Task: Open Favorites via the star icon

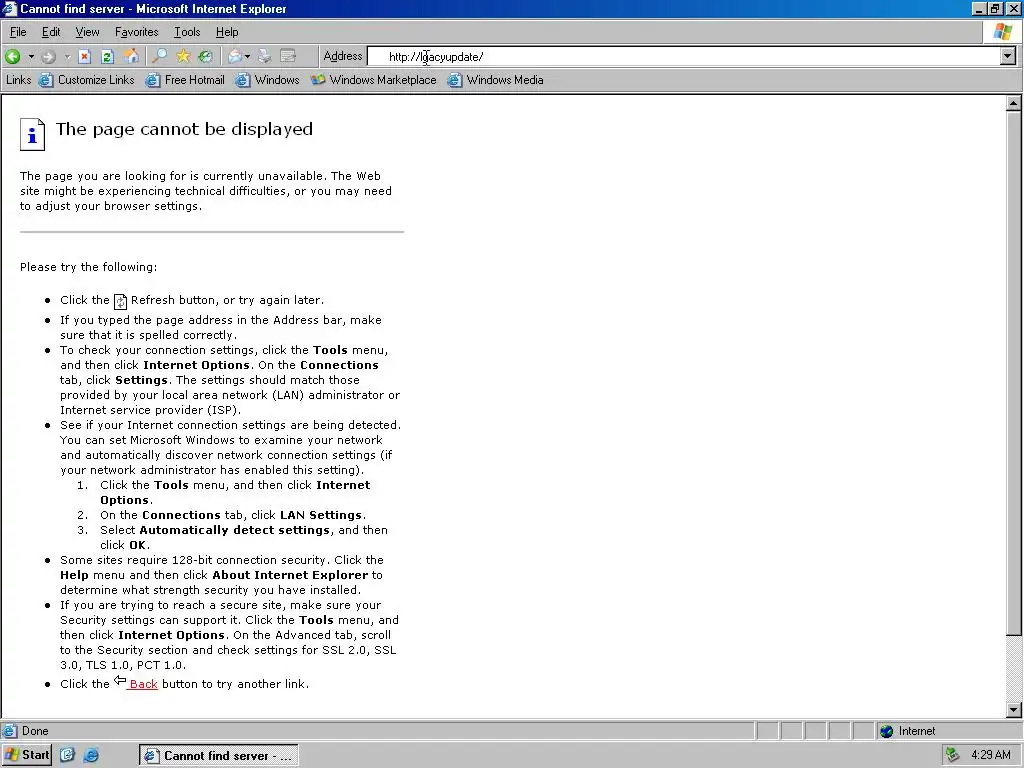Action: point(183,56)
